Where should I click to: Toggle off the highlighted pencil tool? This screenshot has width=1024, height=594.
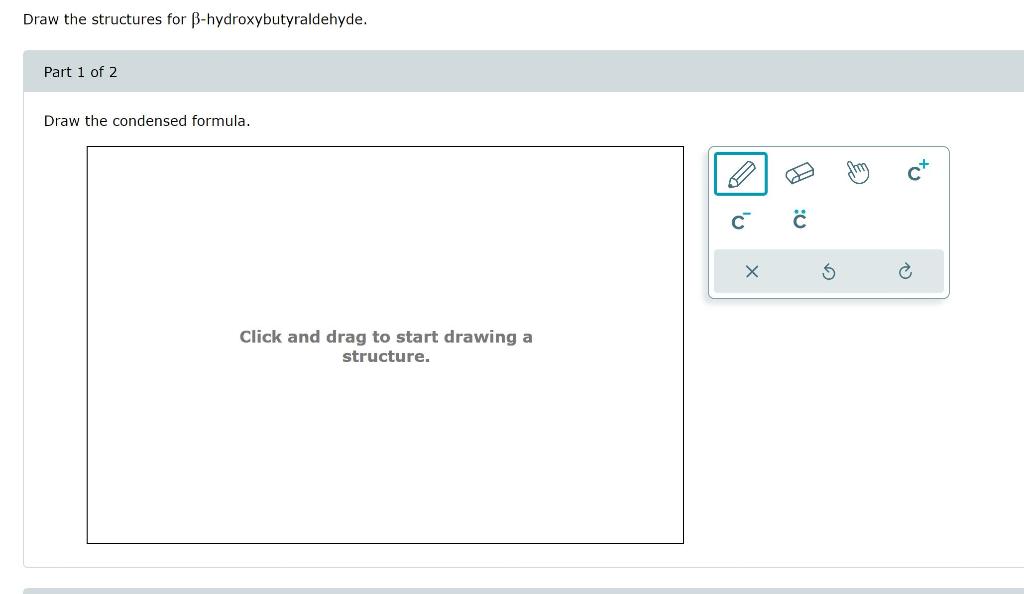pos(740,173)
